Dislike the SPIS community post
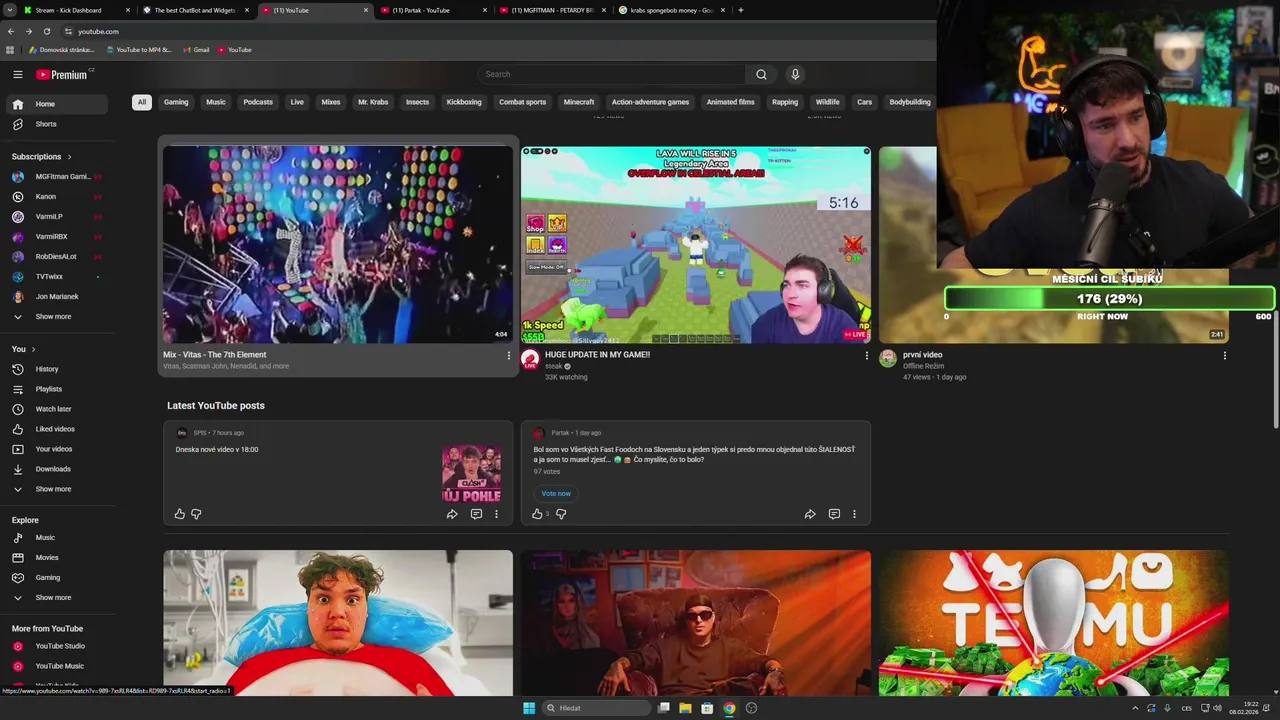1280x720 pixels. 196,514
